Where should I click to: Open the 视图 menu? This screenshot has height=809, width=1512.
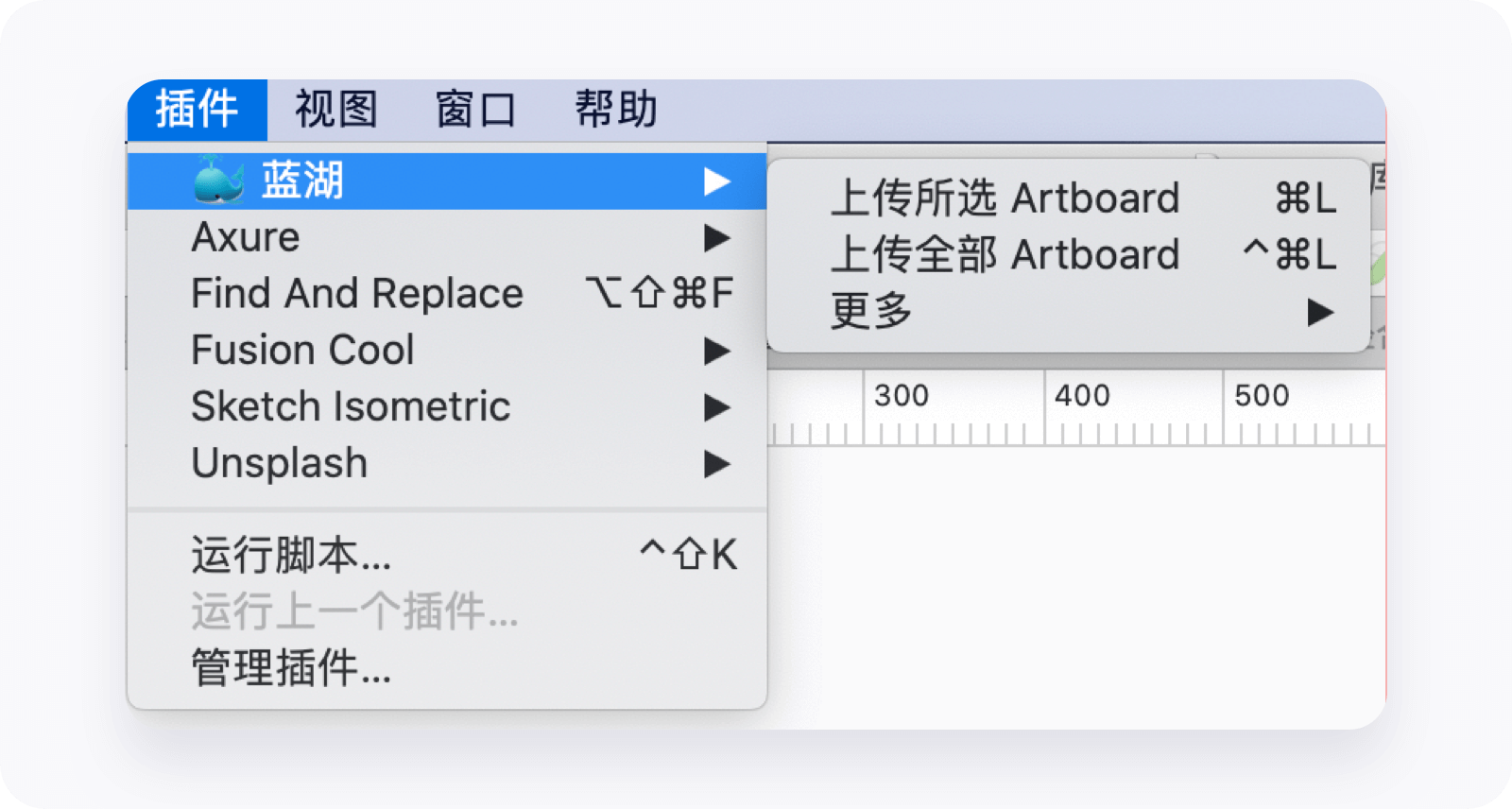(336, 110)
